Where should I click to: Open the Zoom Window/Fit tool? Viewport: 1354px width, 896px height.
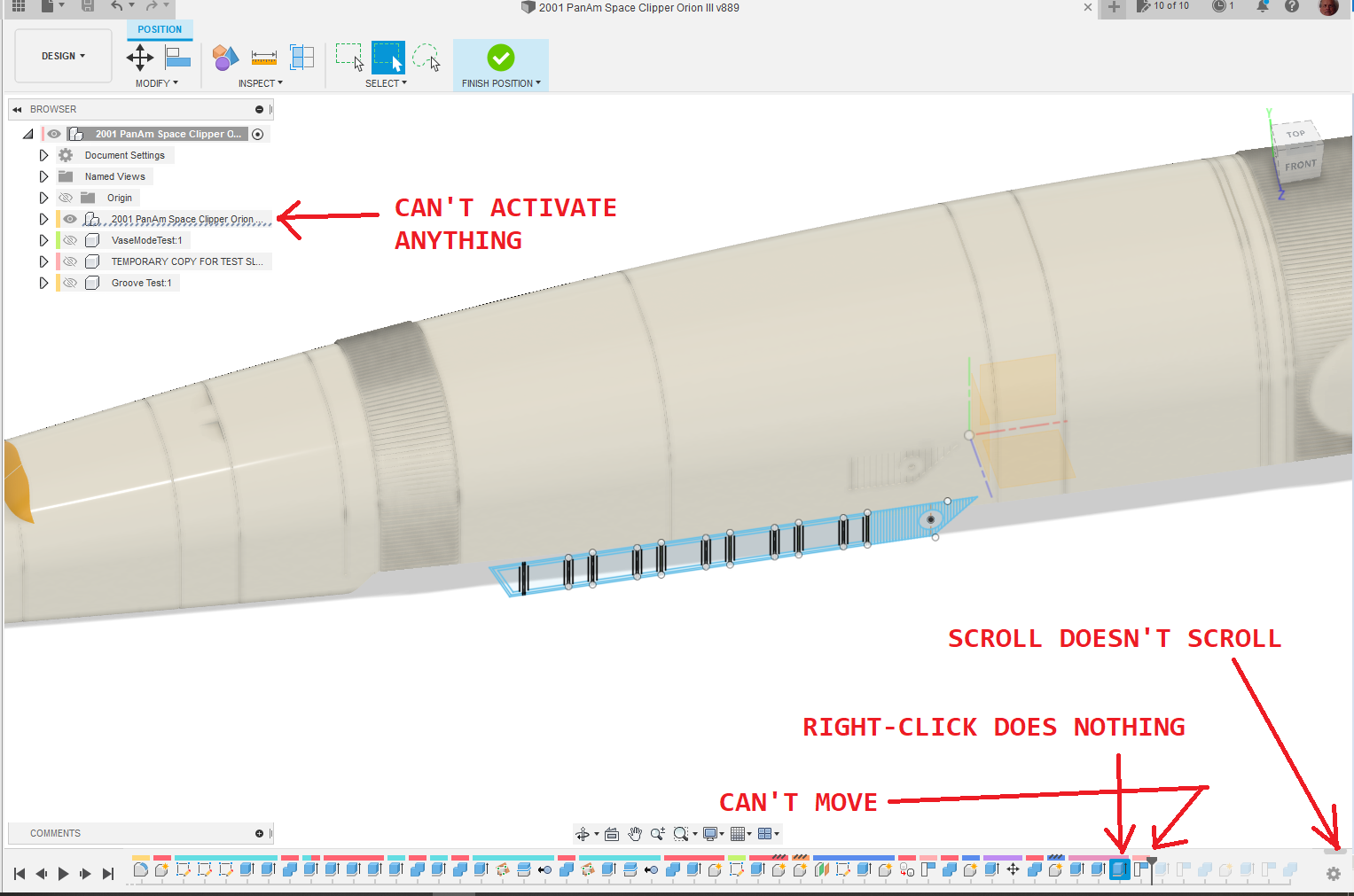(680, 834)
